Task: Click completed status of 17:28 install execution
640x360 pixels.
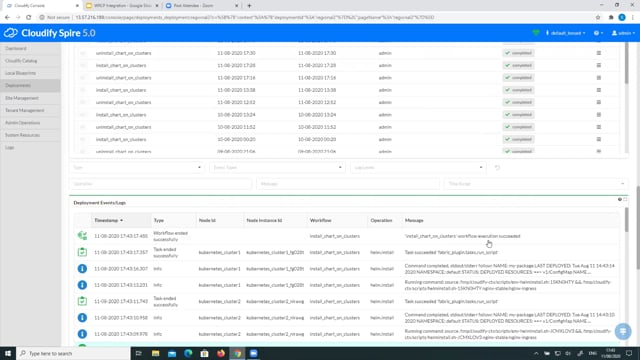Action: pyautogui.click(x=518, y=65)
